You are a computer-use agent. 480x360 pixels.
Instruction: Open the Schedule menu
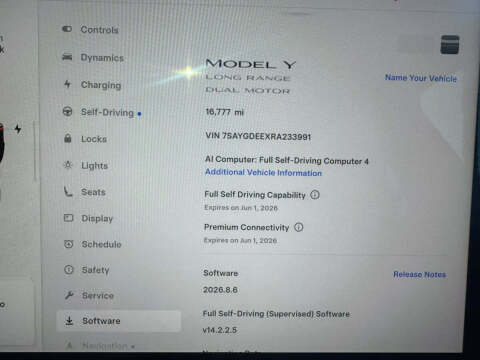[x=102, y=244]
